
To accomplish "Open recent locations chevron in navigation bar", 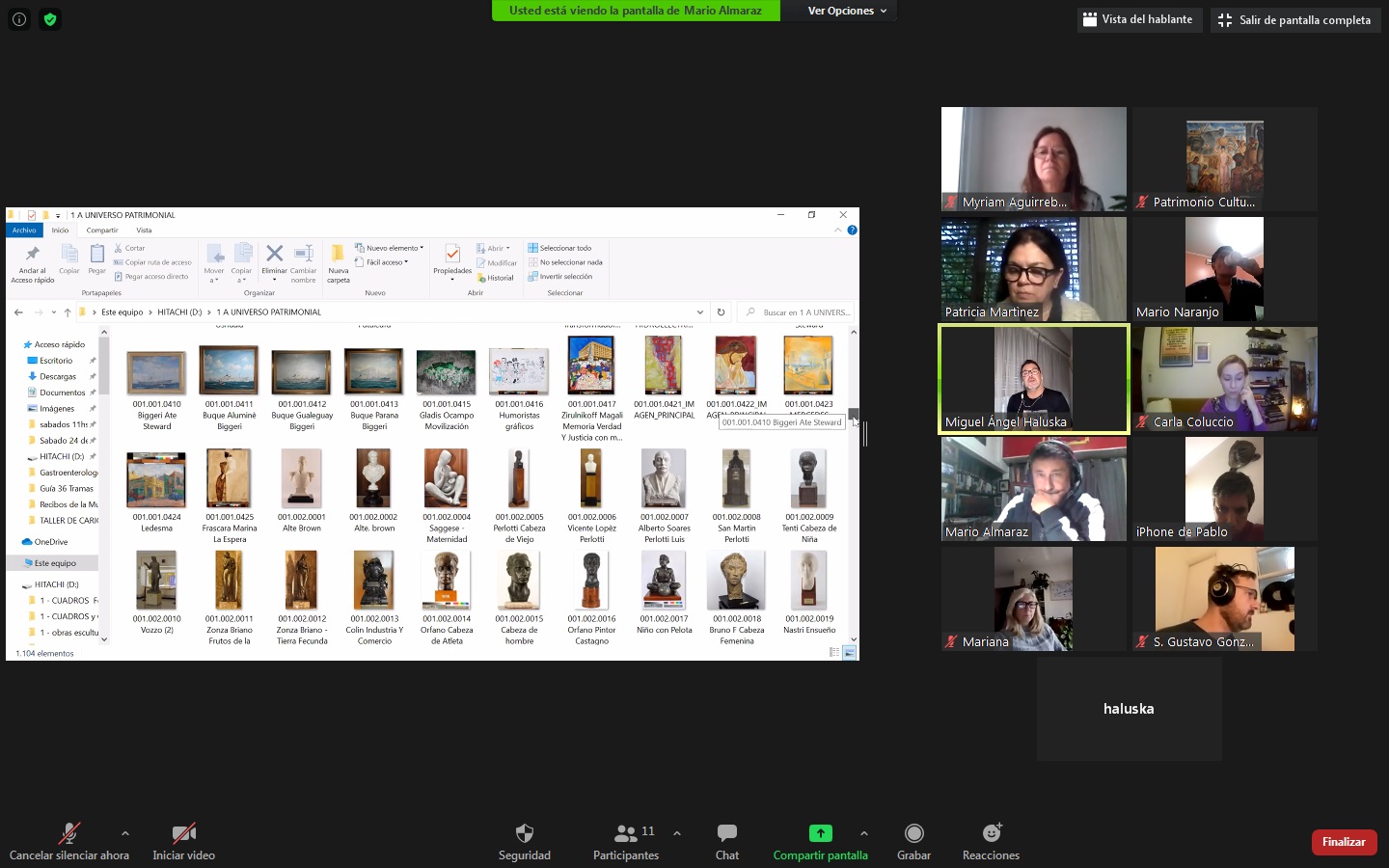I will (x=54, y=312).
